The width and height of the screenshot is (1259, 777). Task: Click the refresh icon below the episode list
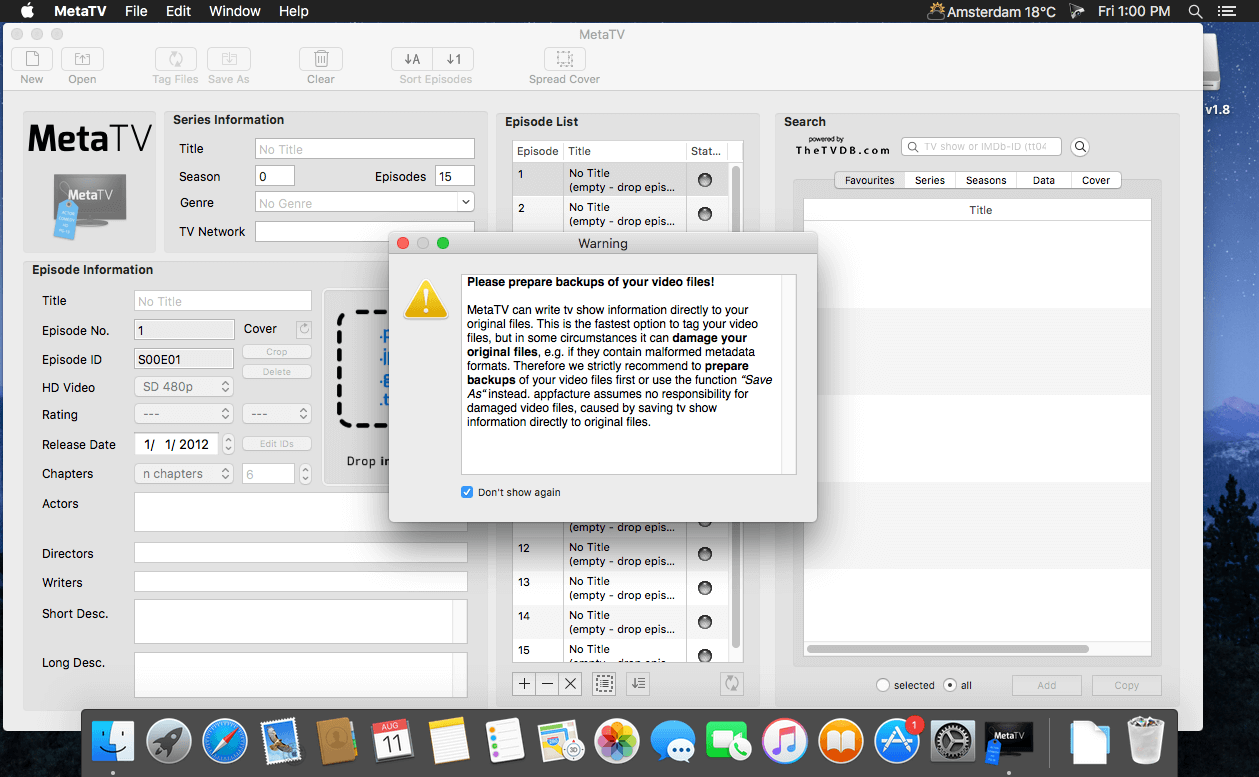(732, 684)
